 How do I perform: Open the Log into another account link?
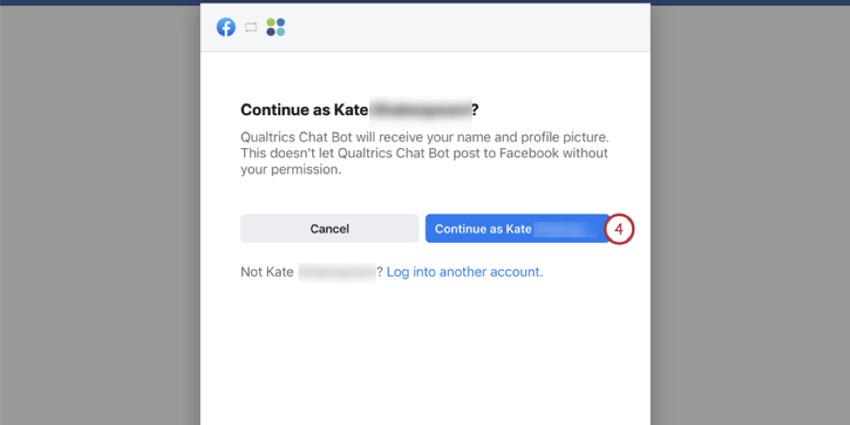(465, 272)
